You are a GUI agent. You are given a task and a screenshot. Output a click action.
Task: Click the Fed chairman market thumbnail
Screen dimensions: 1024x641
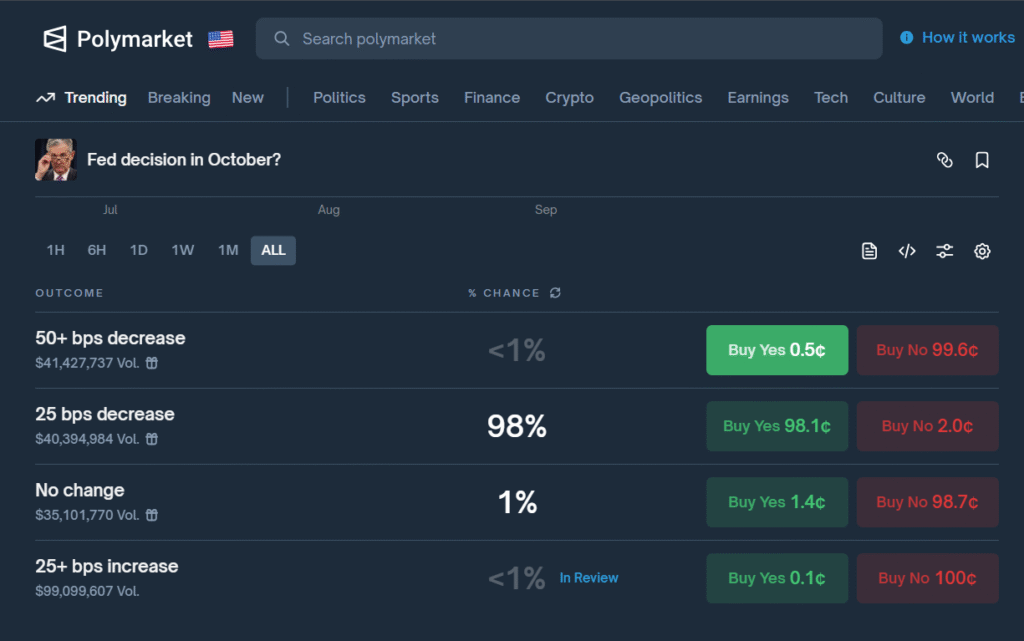56,160
